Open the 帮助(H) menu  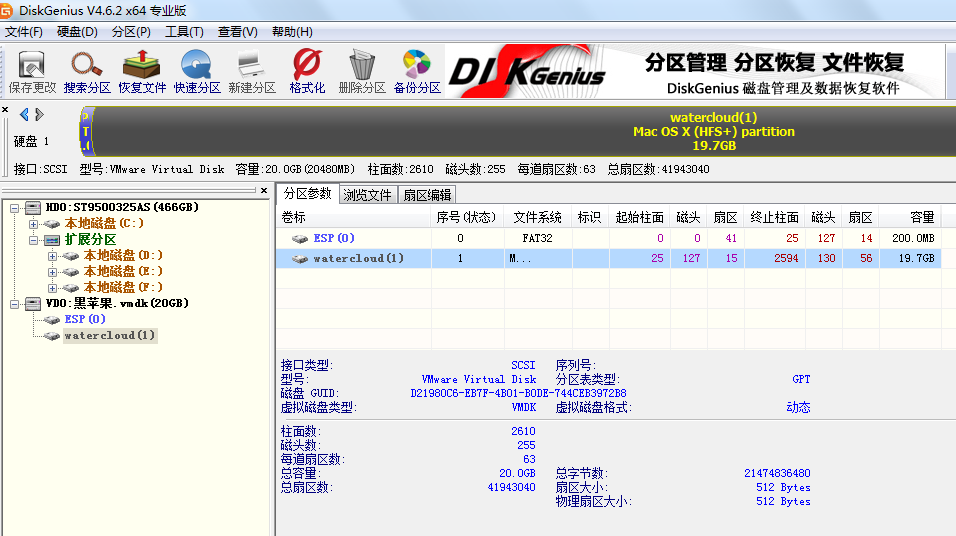click(x=292, y=32)
